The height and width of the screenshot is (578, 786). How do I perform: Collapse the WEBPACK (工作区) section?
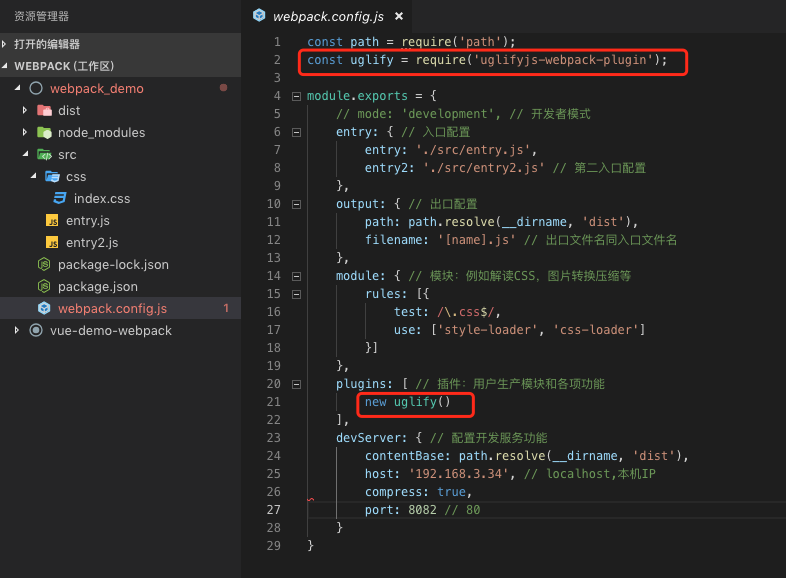(x=5, y=66)
